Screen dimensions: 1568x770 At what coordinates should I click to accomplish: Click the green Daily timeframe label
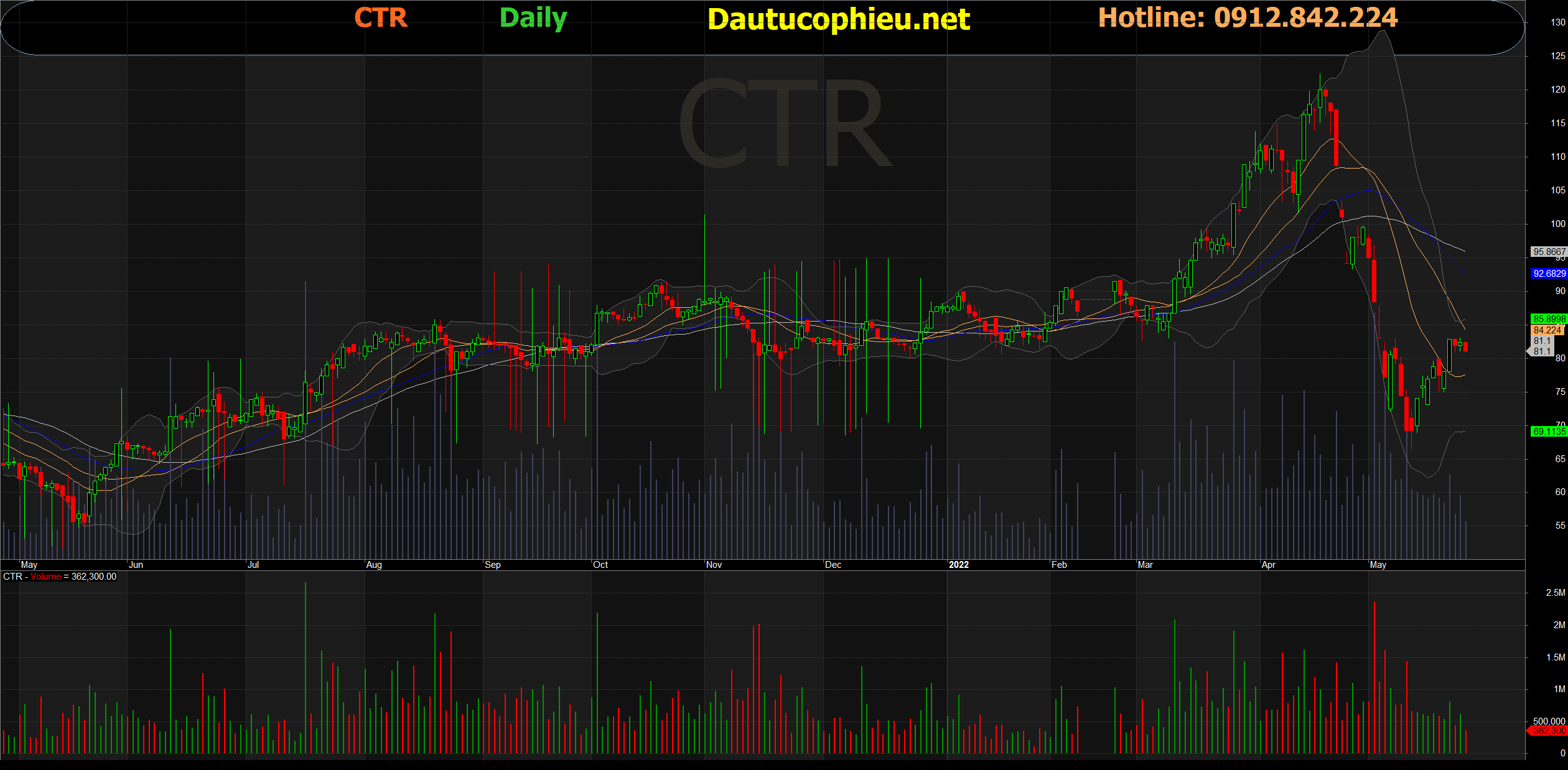[x=533, y=18]
